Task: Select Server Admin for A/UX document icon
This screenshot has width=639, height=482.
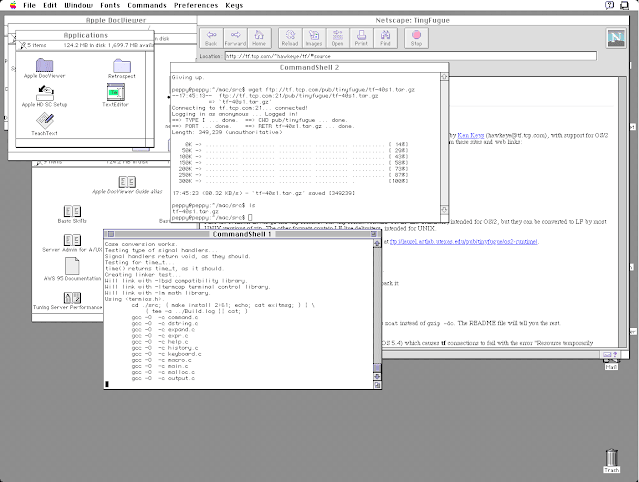Action: (x=72, y=240)
